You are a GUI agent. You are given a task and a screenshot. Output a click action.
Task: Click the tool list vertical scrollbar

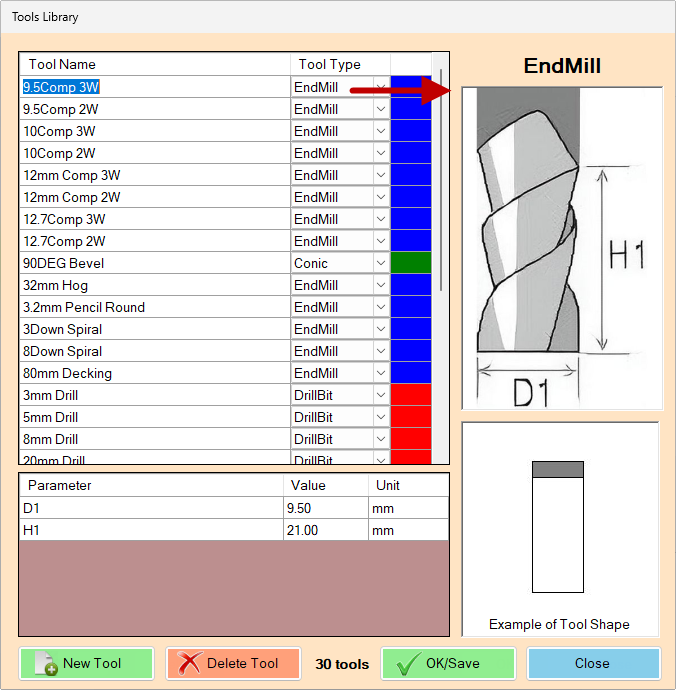(x=441, y=180)
